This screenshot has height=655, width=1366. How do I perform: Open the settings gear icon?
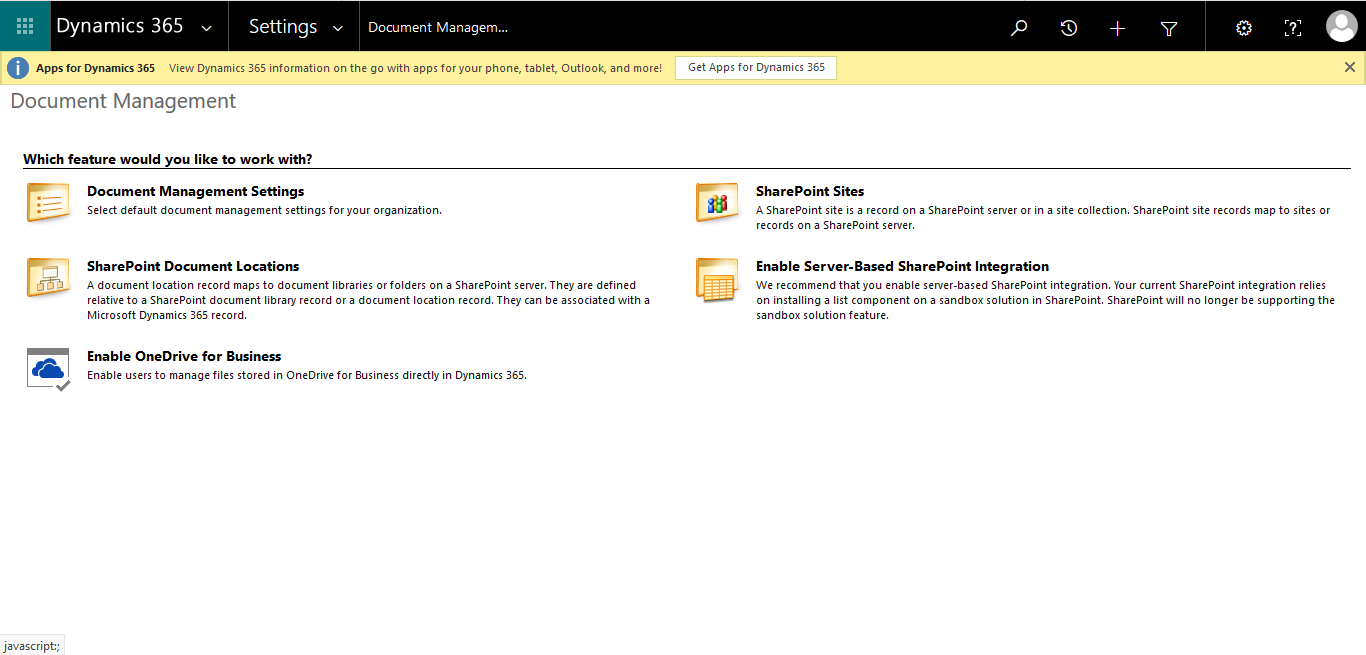[1243, 28]
